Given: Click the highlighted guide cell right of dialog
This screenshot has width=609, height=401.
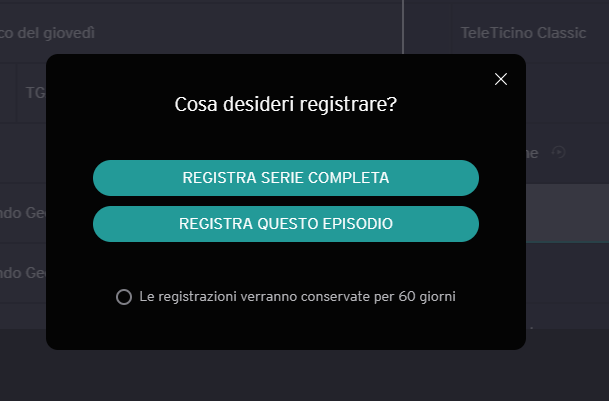Looking at the screenshot, I should (x=567, y=213).
